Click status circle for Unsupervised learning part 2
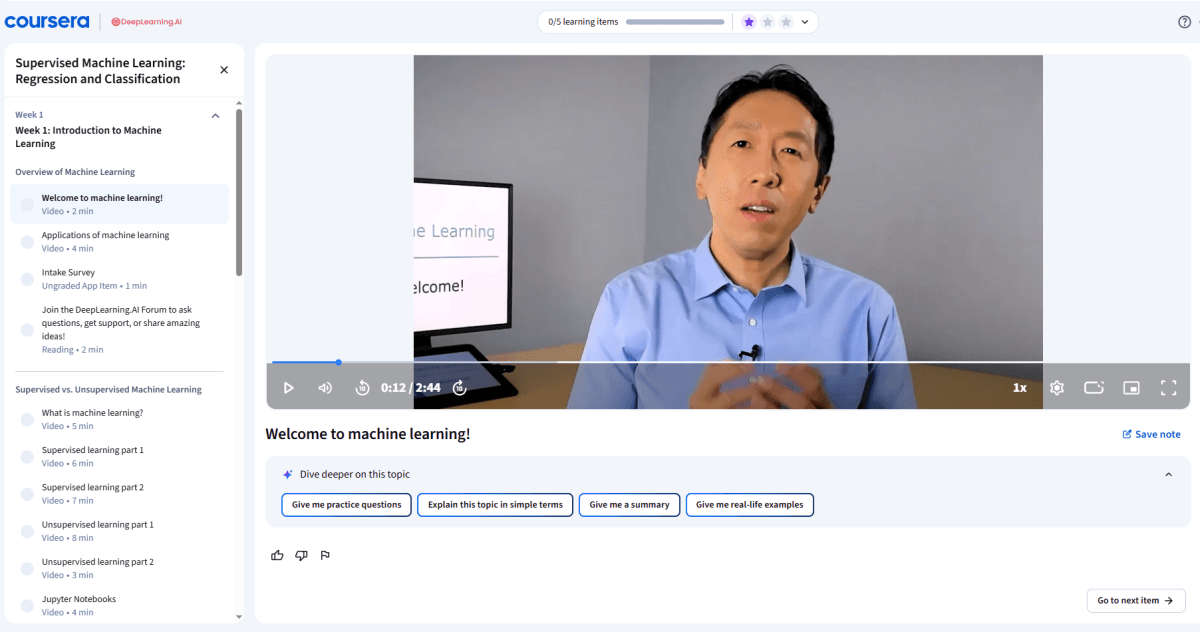The height and width of the screenshot is (632, 1200). coord(27,569)
